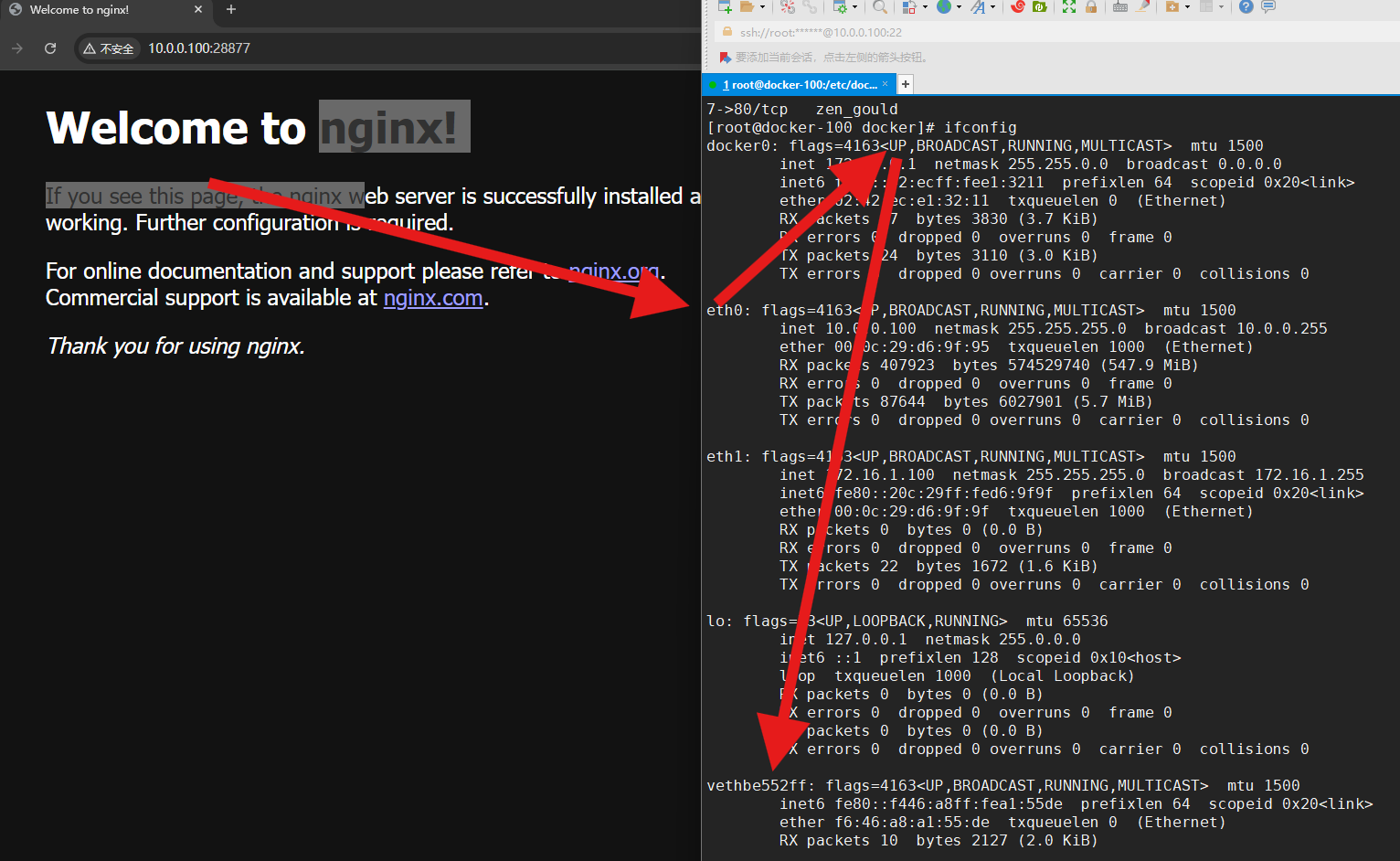Add a new Xshell session tab

[906, 84]
